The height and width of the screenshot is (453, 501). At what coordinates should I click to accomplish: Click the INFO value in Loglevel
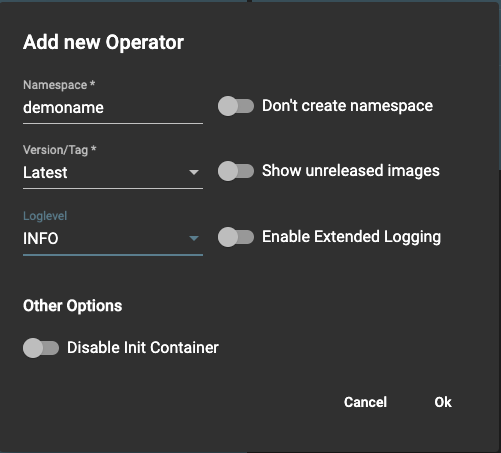41,238
